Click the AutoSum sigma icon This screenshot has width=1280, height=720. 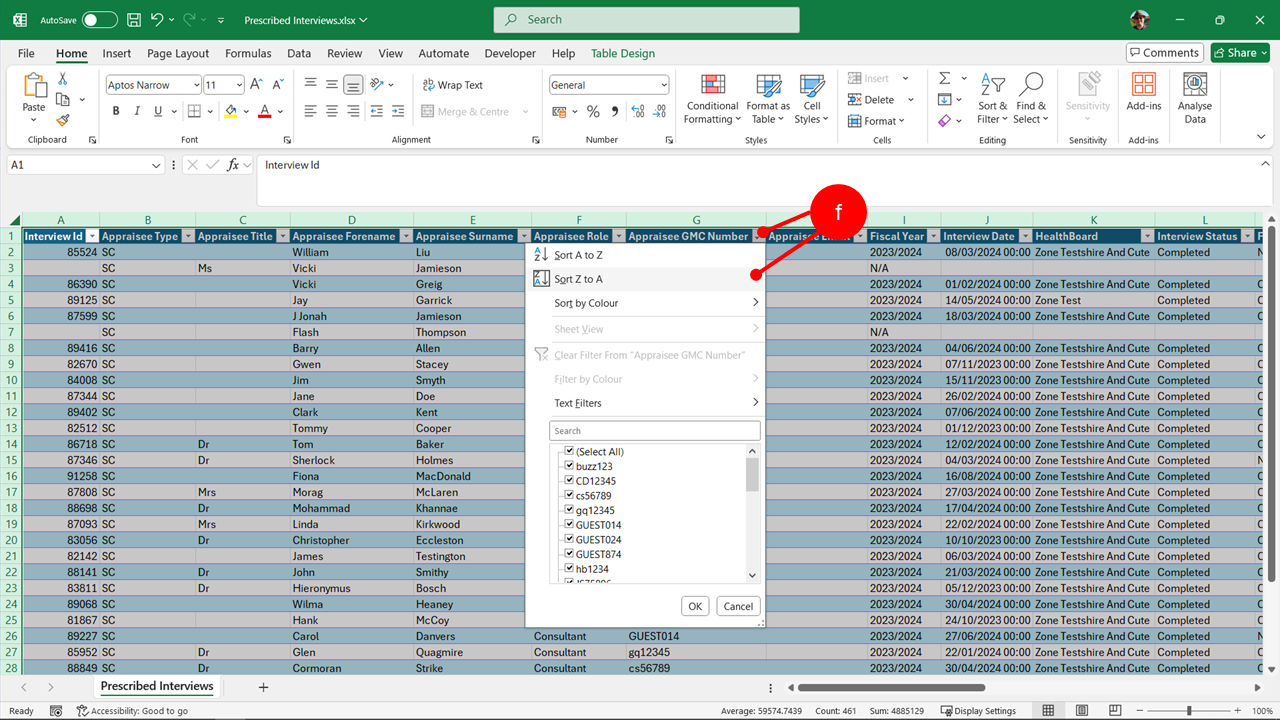click(944, 78)
